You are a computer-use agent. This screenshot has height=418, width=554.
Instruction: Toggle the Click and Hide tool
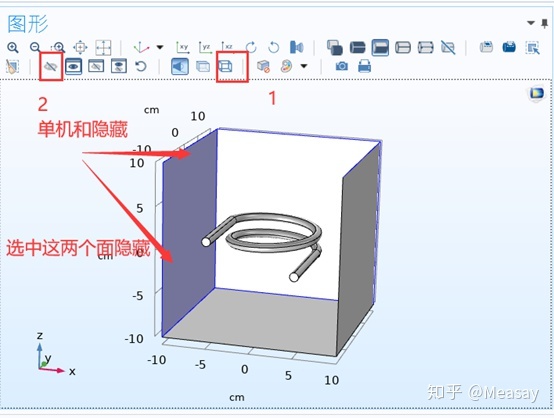click(51, 66)
